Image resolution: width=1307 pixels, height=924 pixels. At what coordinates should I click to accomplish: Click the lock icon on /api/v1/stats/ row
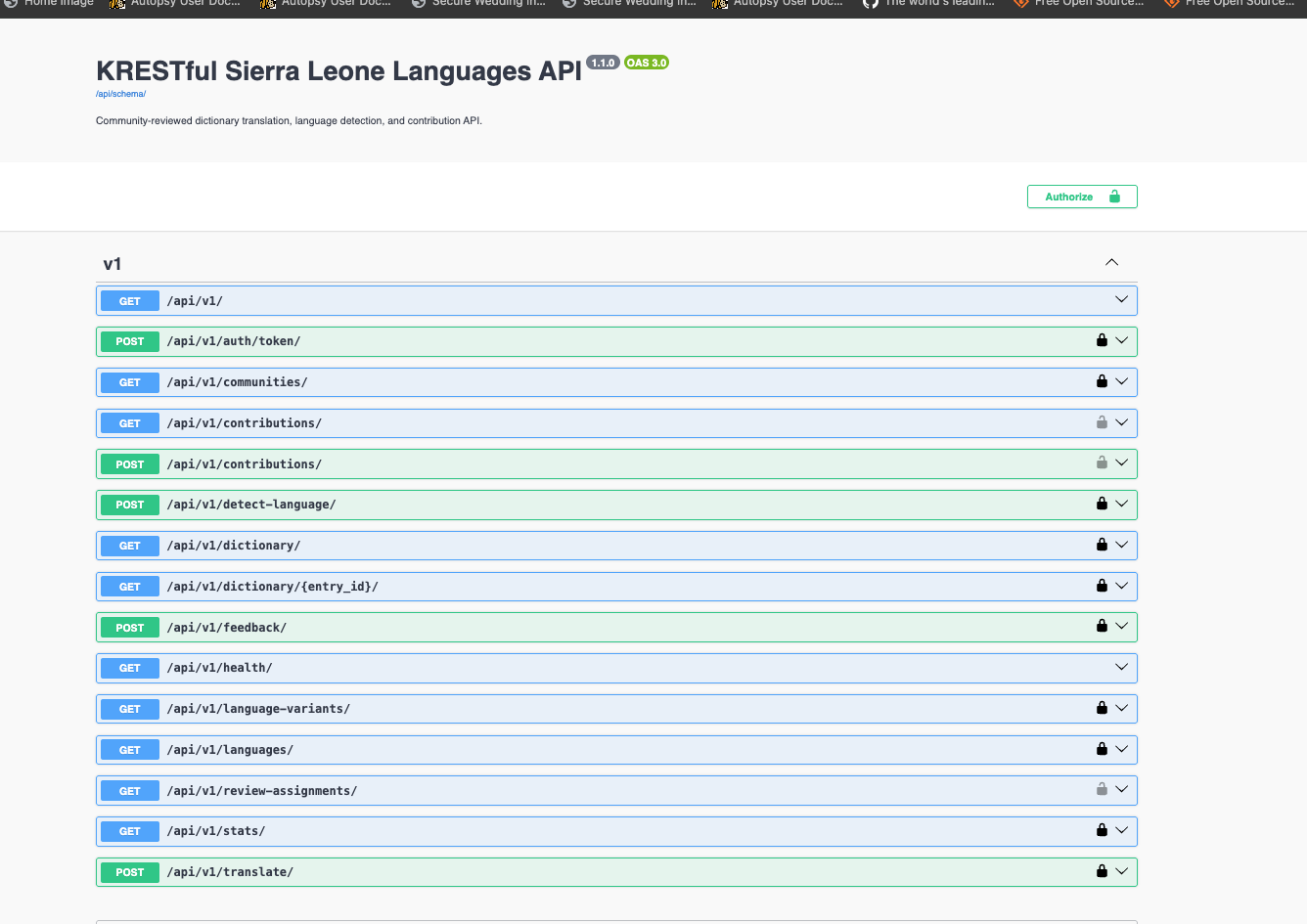[1102, 830]
